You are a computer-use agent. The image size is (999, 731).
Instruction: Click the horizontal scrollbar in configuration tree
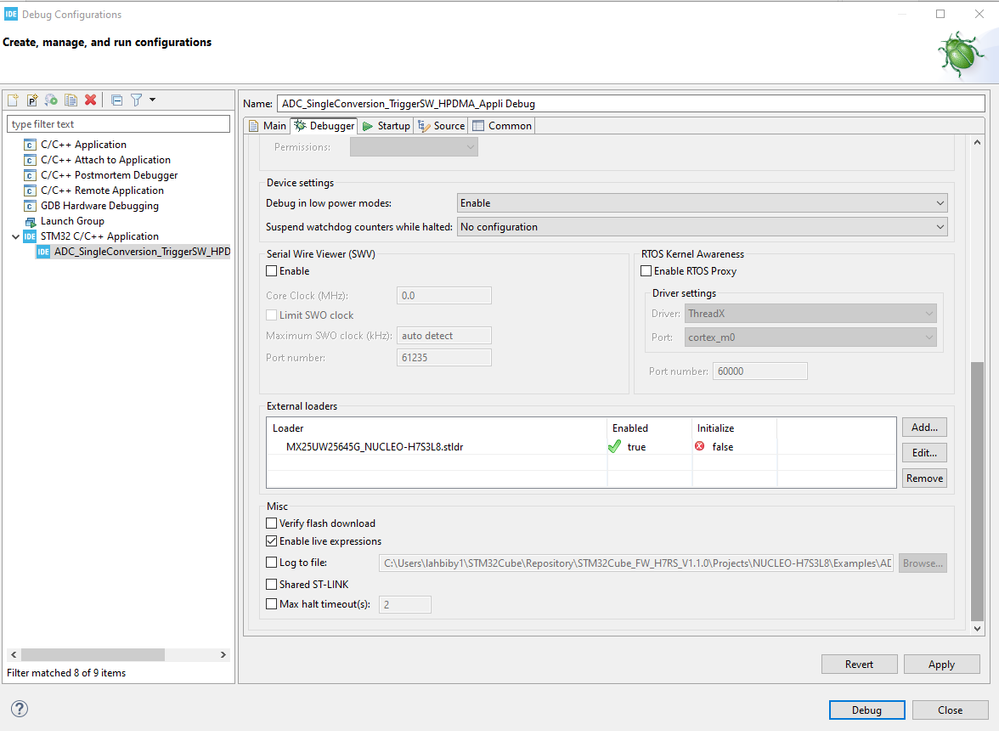[93, 655]
